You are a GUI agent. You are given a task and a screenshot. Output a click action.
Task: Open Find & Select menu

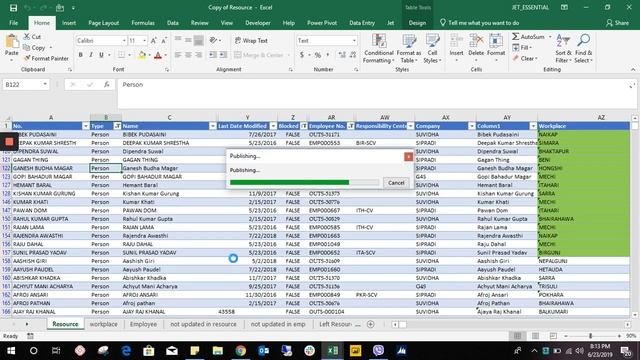click(583, 49)
